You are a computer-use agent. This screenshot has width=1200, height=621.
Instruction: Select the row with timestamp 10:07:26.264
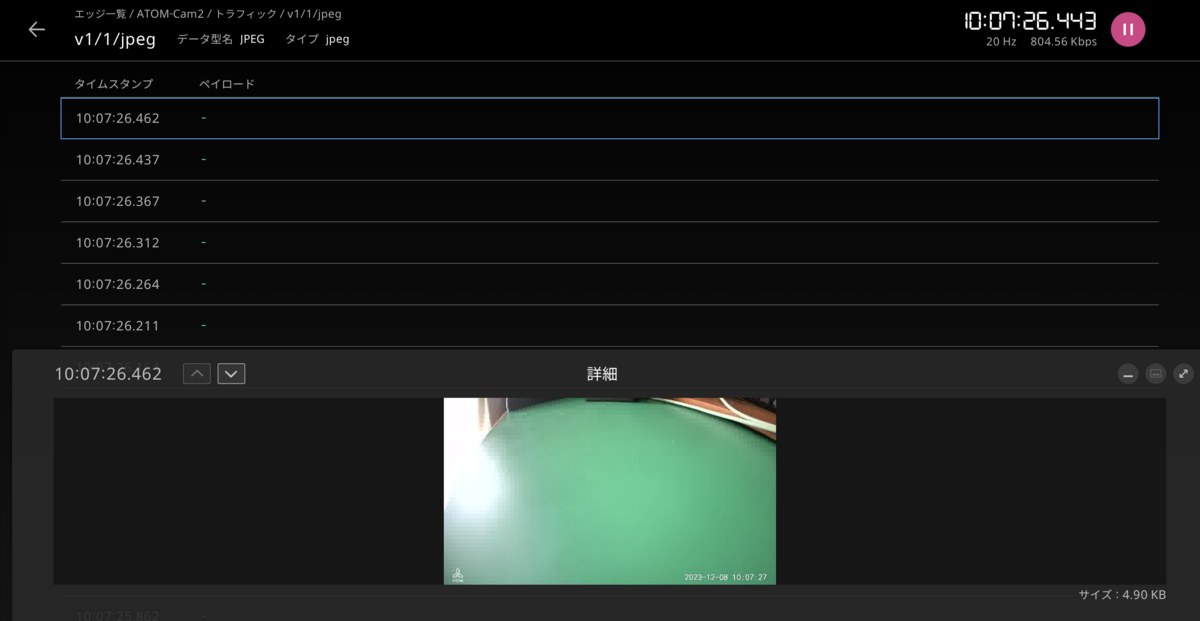pos(610,284)
